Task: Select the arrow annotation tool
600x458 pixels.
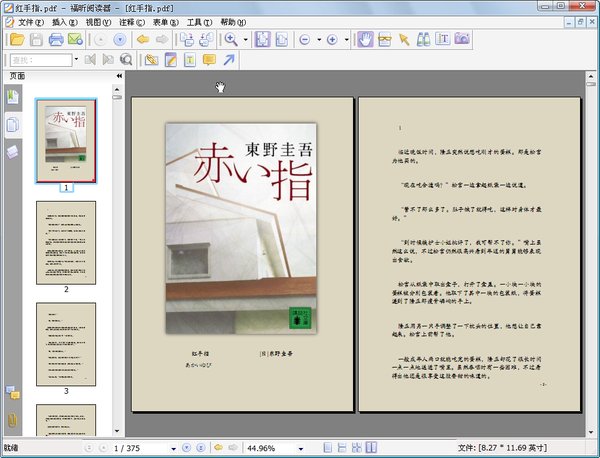Action: [229, 60]
